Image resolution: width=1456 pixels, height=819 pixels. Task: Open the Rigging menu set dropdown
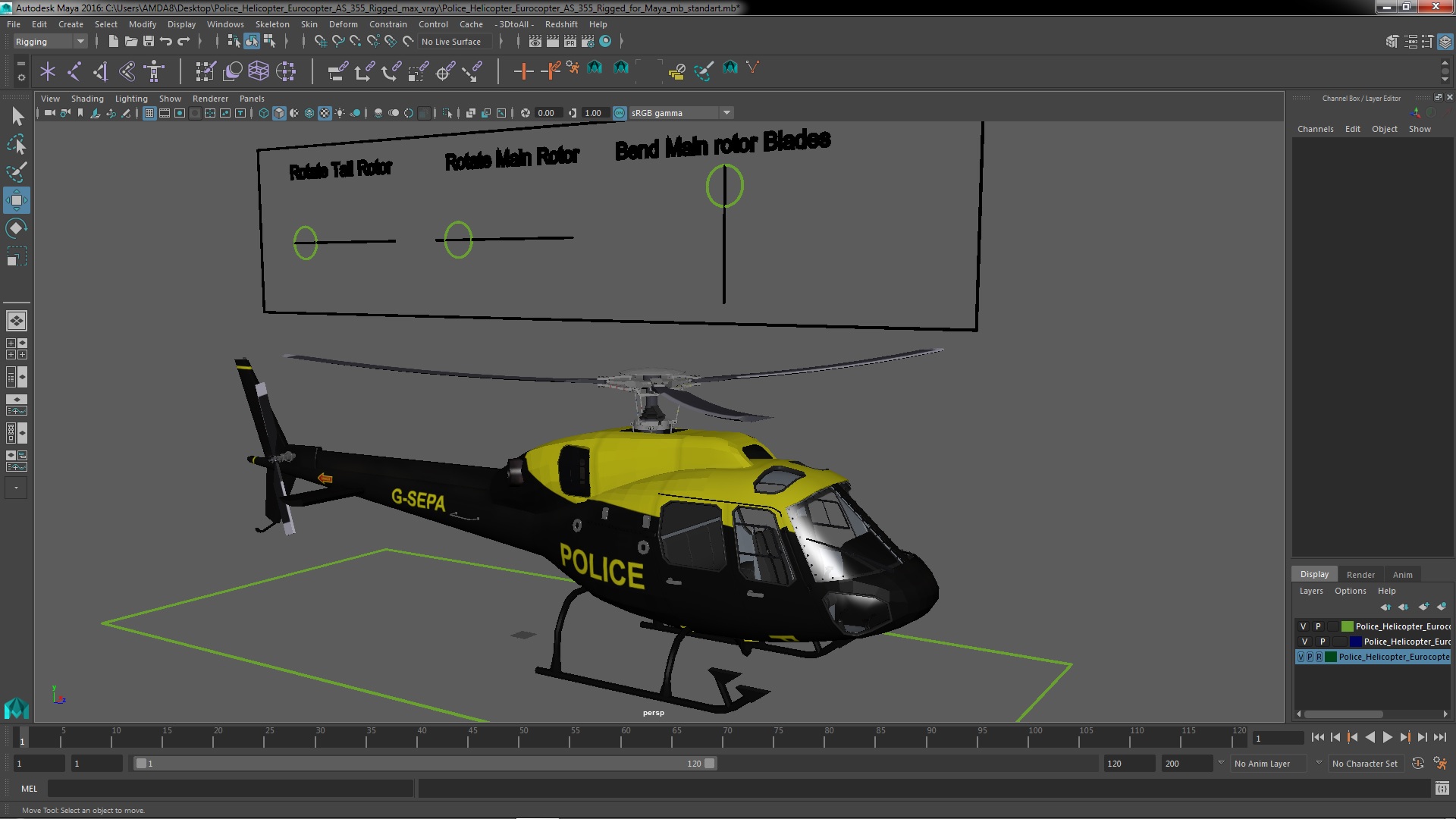coord(49,42)
